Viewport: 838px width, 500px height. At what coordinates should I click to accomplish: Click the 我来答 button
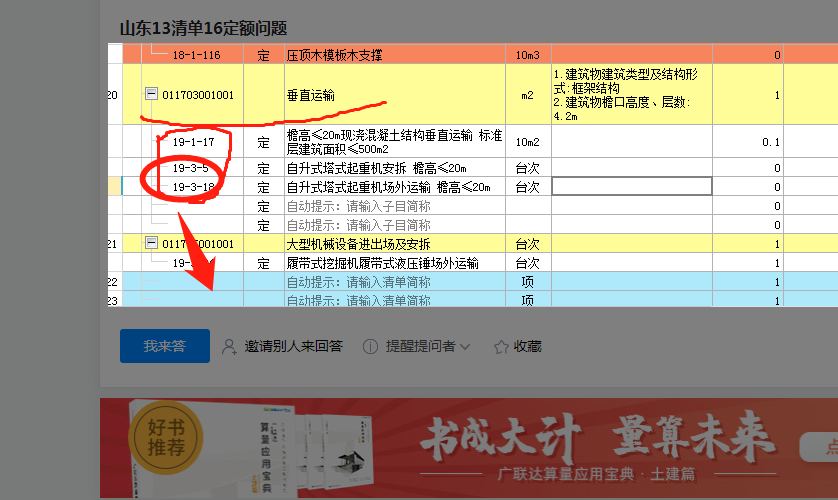[x=165, y=346]
